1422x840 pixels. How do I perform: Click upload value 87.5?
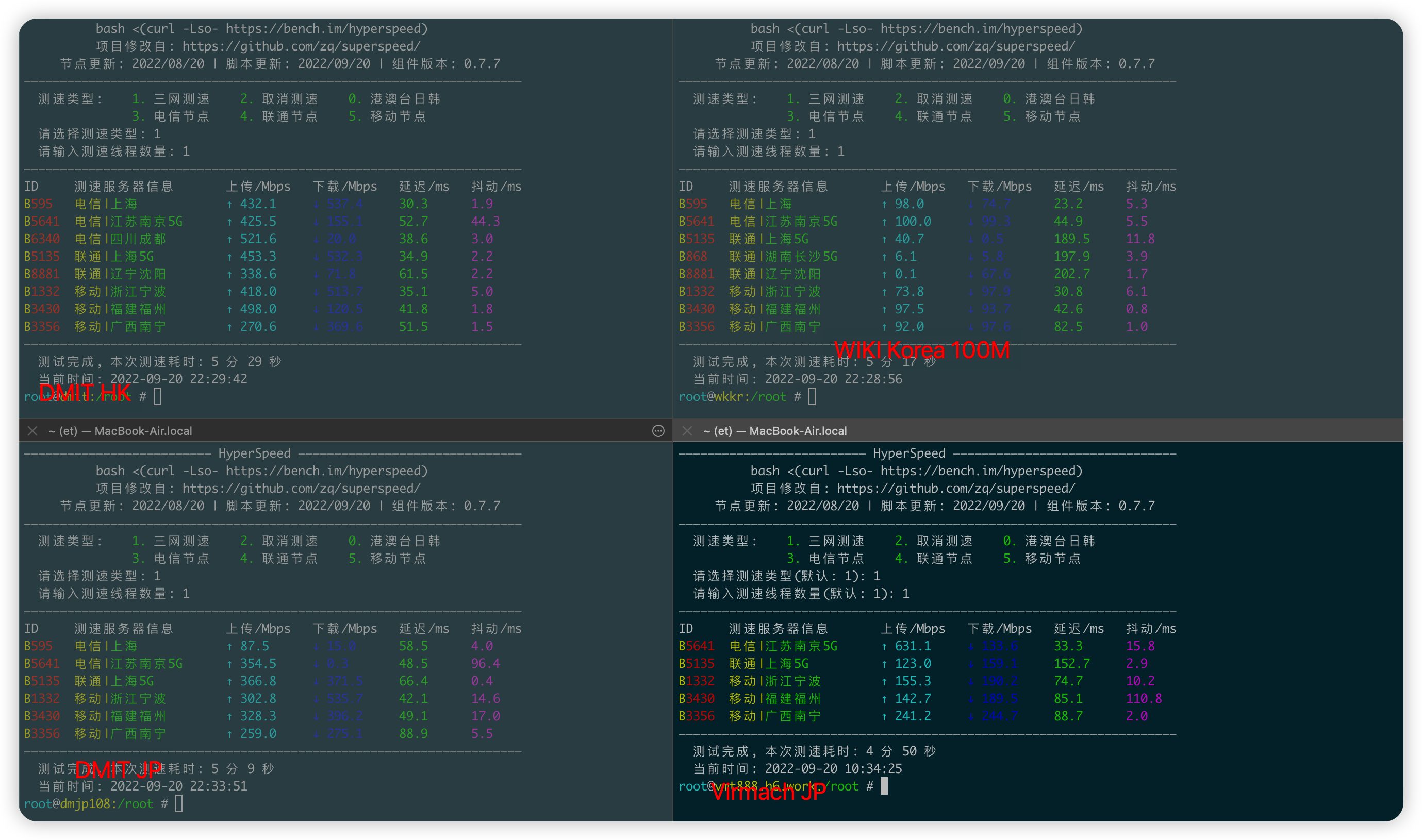pyautogui.click(x=254, y=645)
